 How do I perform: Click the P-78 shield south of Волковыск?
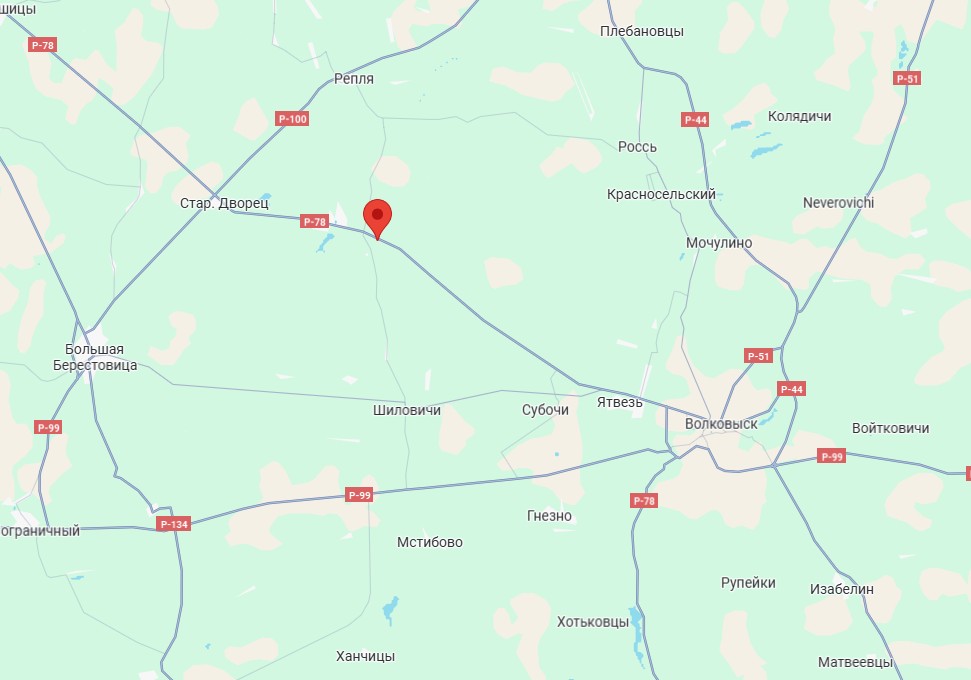point(644,500)
